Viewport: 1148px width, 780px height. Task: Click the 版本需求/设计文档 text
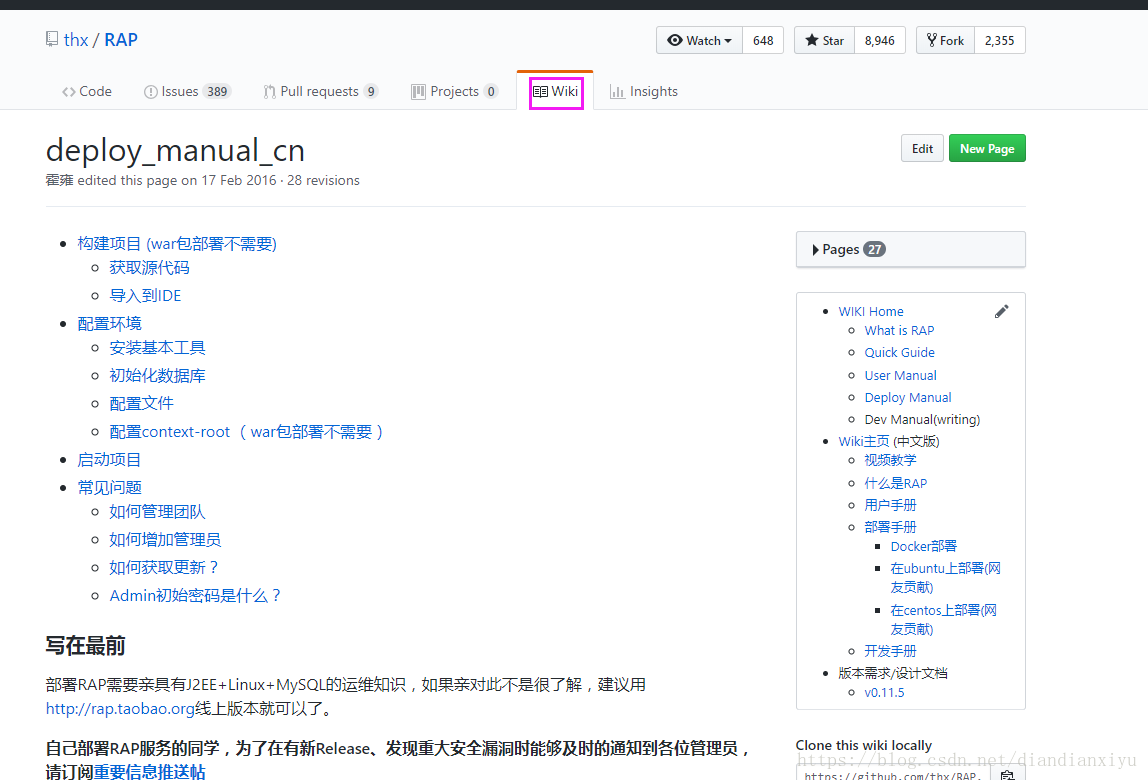pyautogui.click(x=892, y=673)
